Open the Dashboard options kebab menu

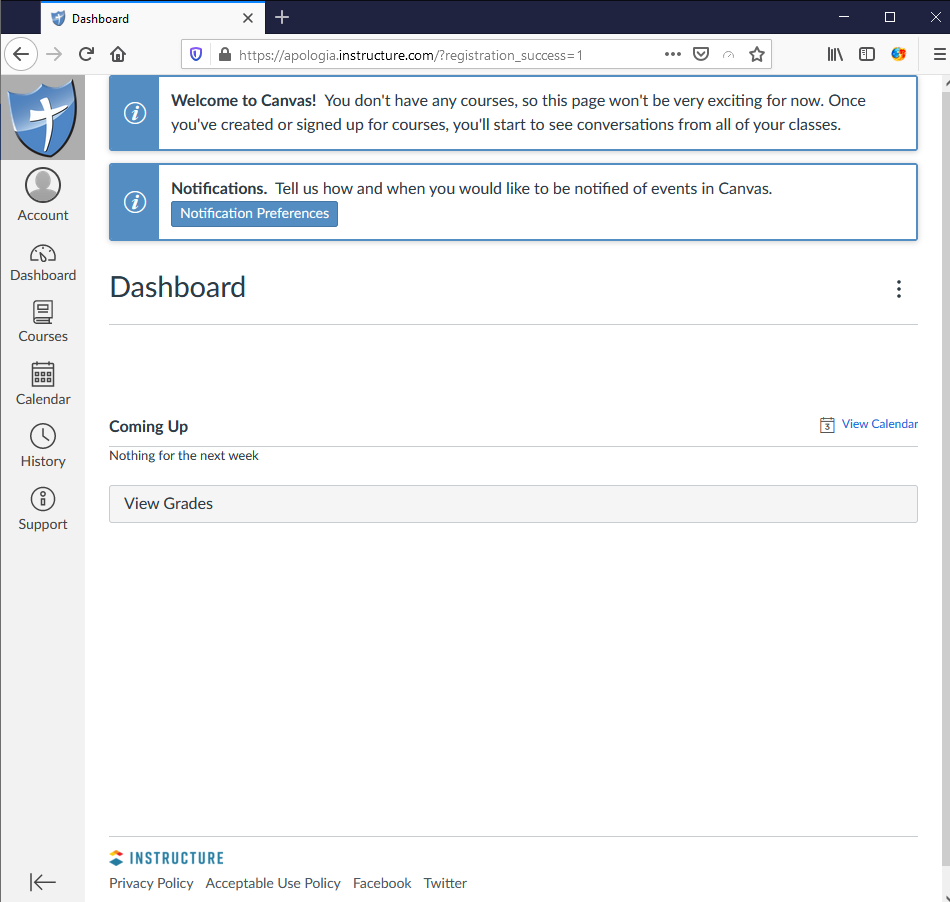point(899,289)
